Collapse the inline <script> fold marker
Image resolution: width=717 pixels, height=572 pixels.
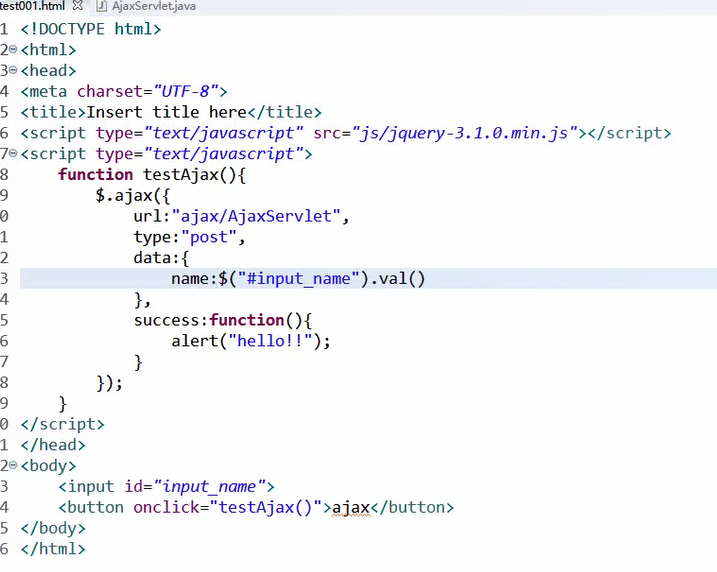point(13,153)
